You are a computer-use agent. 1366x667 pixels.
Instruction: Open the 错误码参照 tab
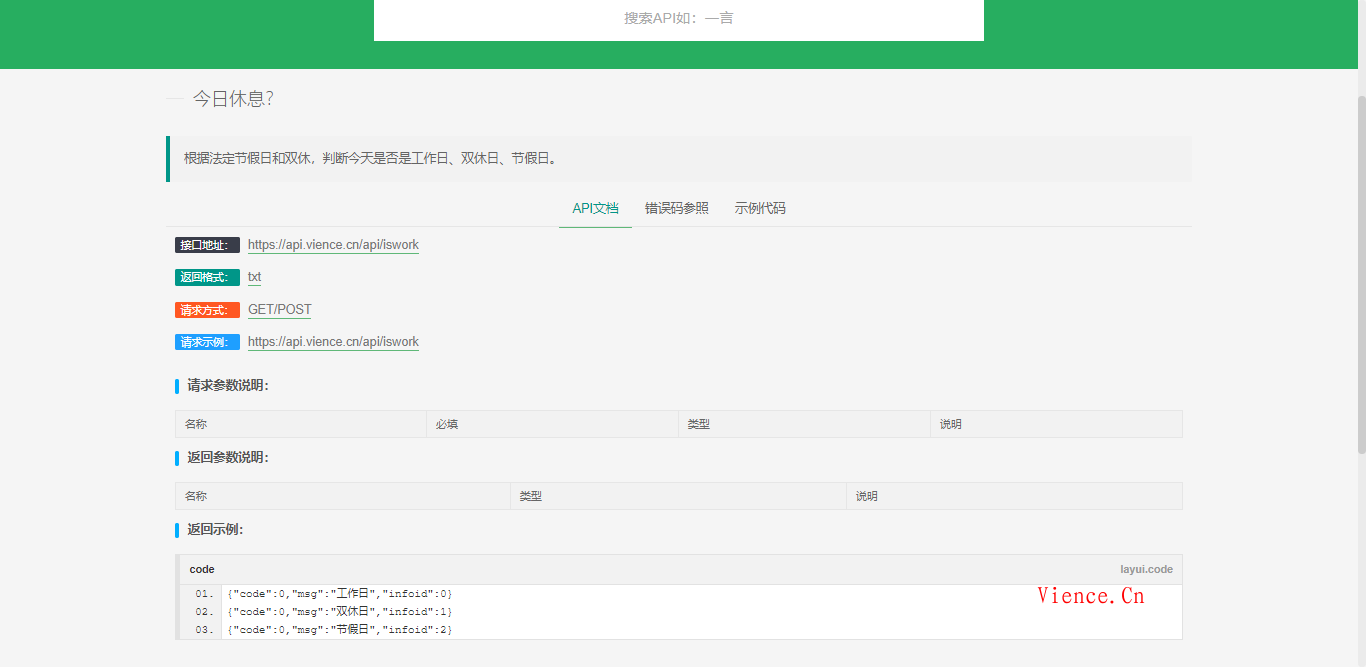click(x=677, y=208)
